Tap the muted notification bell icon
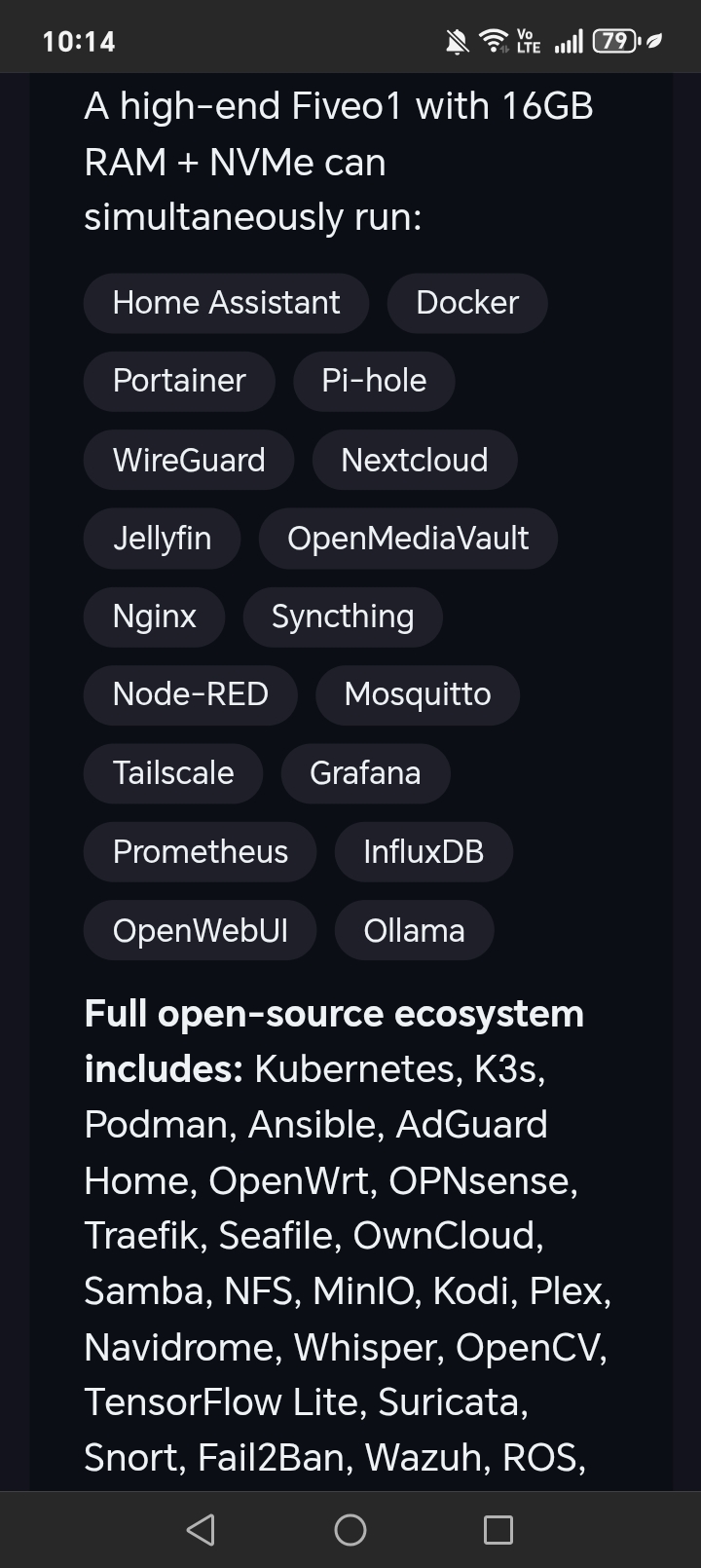This screenshot has width=701, height=1568. pos(457,41)
